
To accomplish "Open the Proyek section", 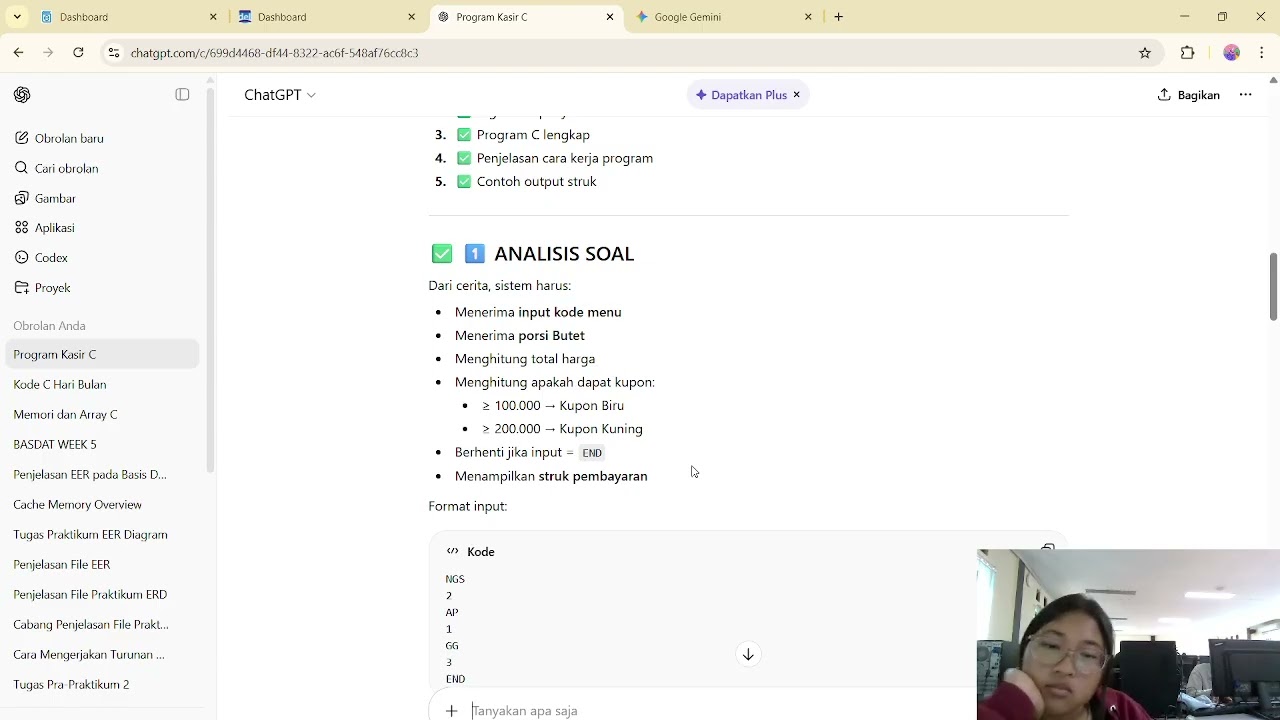I will point(42,288).
